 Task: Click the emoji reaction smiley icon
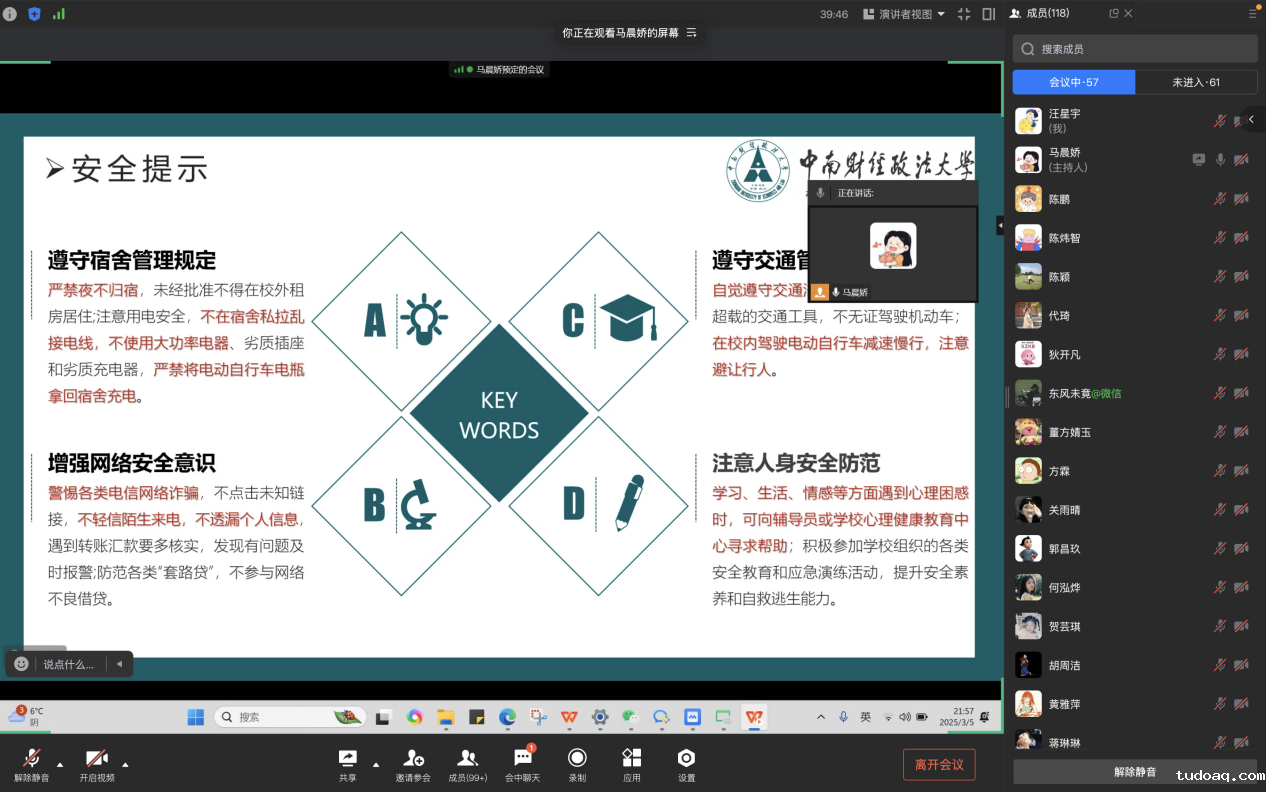(21, 664)
